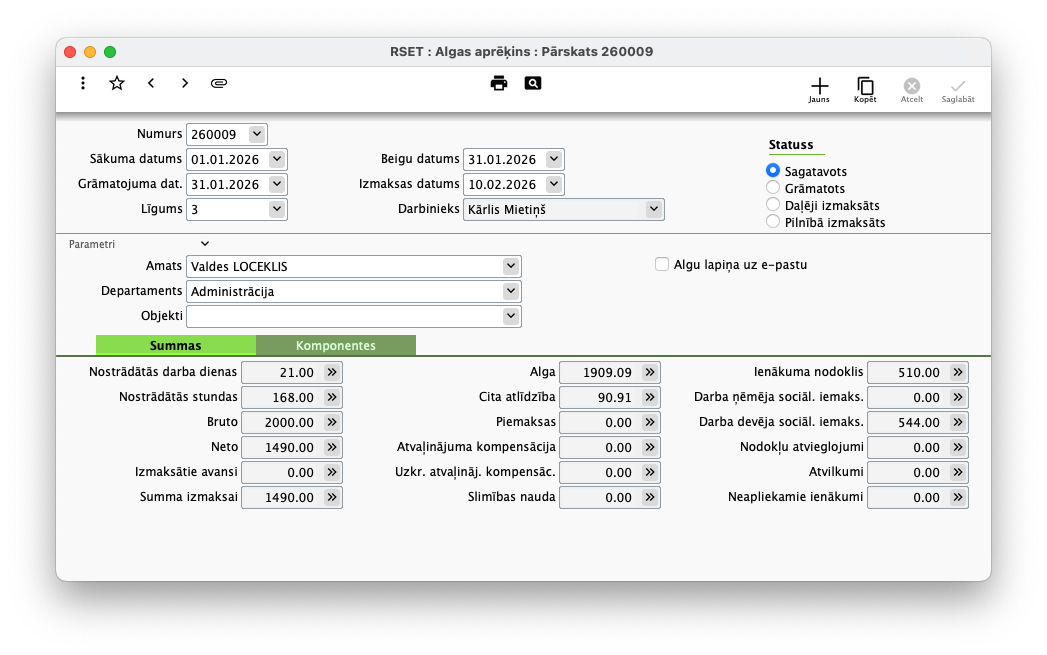Viewport: 1047px width, 655px height.
Task: Go to previous record using left chevron
Action: click(x=151, y=83)
